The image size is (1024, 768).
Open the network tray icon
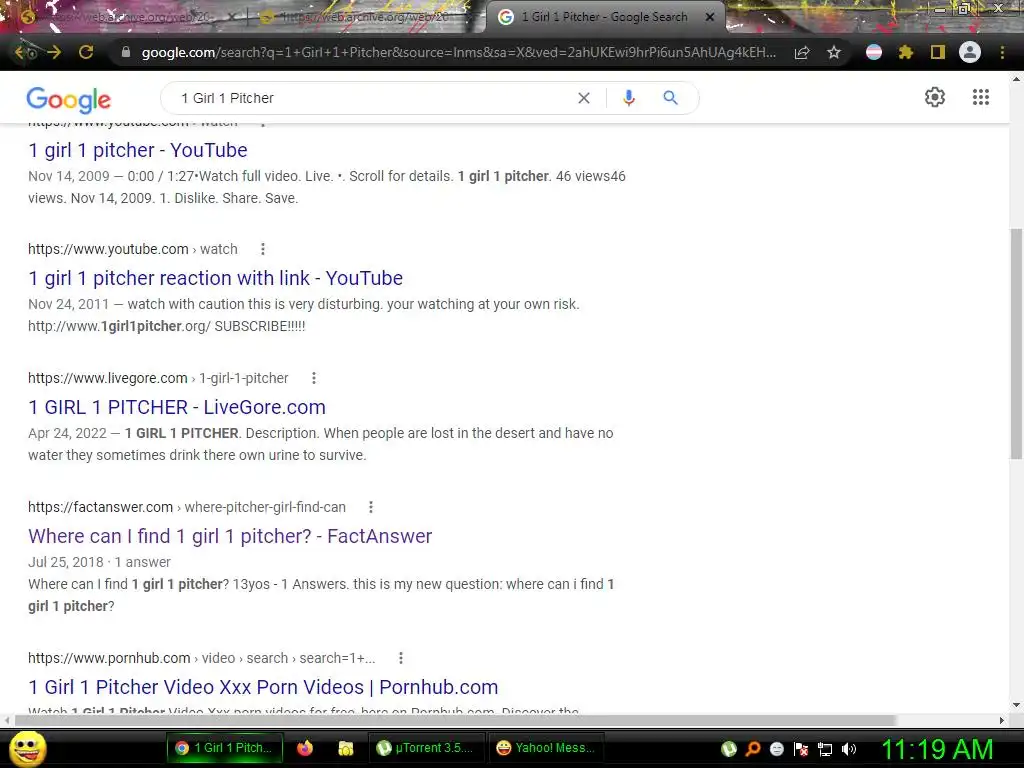825,749
